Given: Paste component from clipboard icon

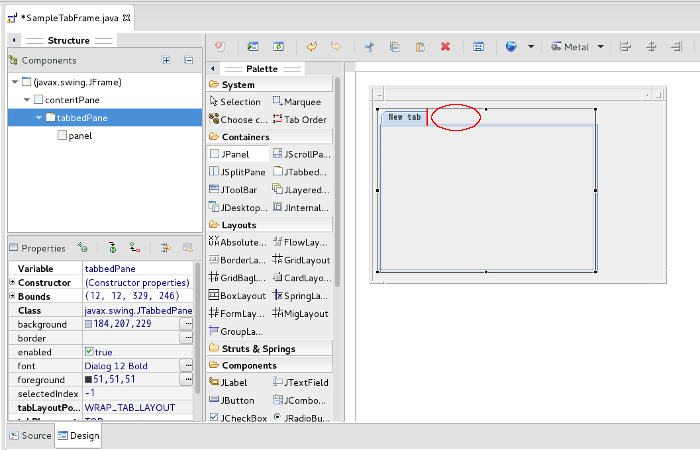Looking at the screenshot, I should pyautogui.click(x=420, y=46).
